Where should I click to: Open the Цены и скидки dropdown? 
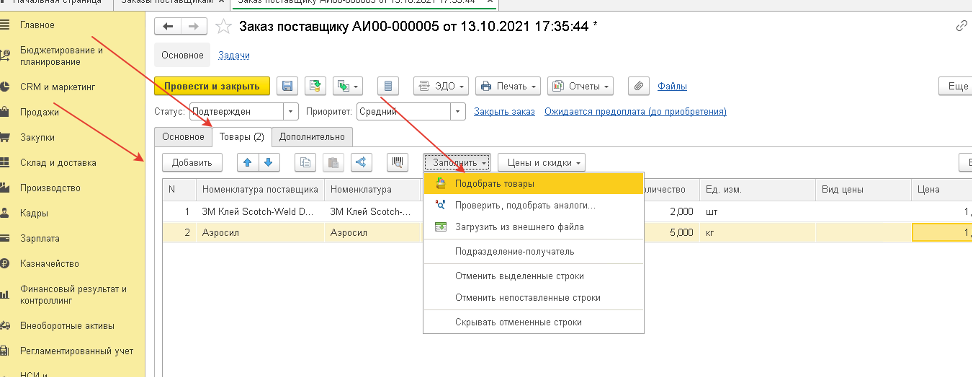coord(542,163)
